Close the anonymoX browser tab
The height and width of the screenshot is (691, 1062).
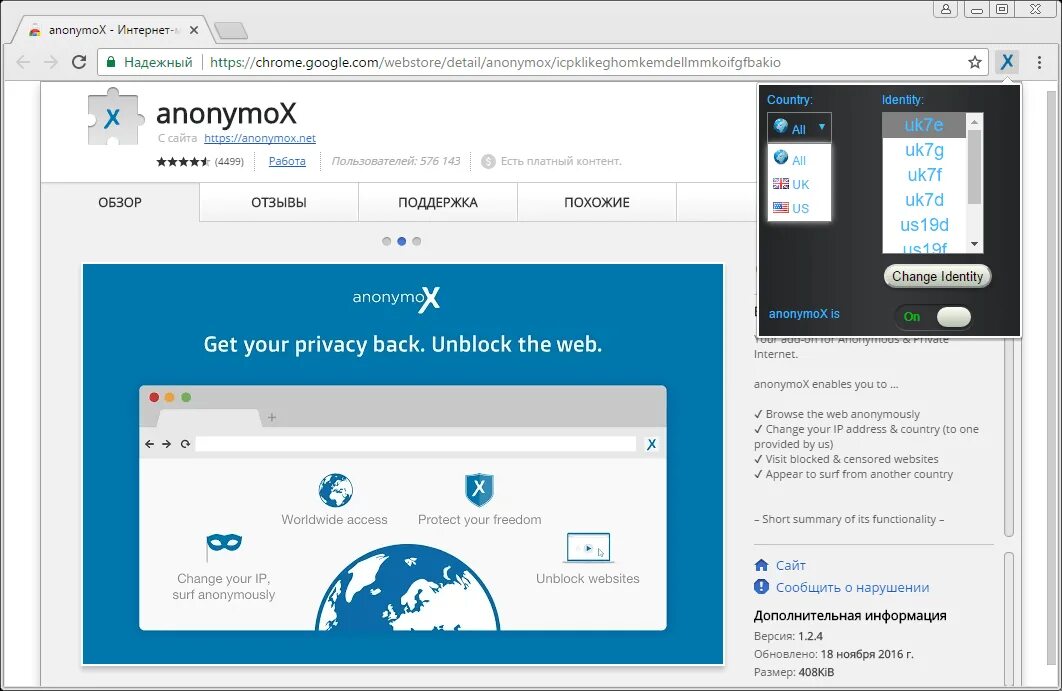click(x=194, y=30)
